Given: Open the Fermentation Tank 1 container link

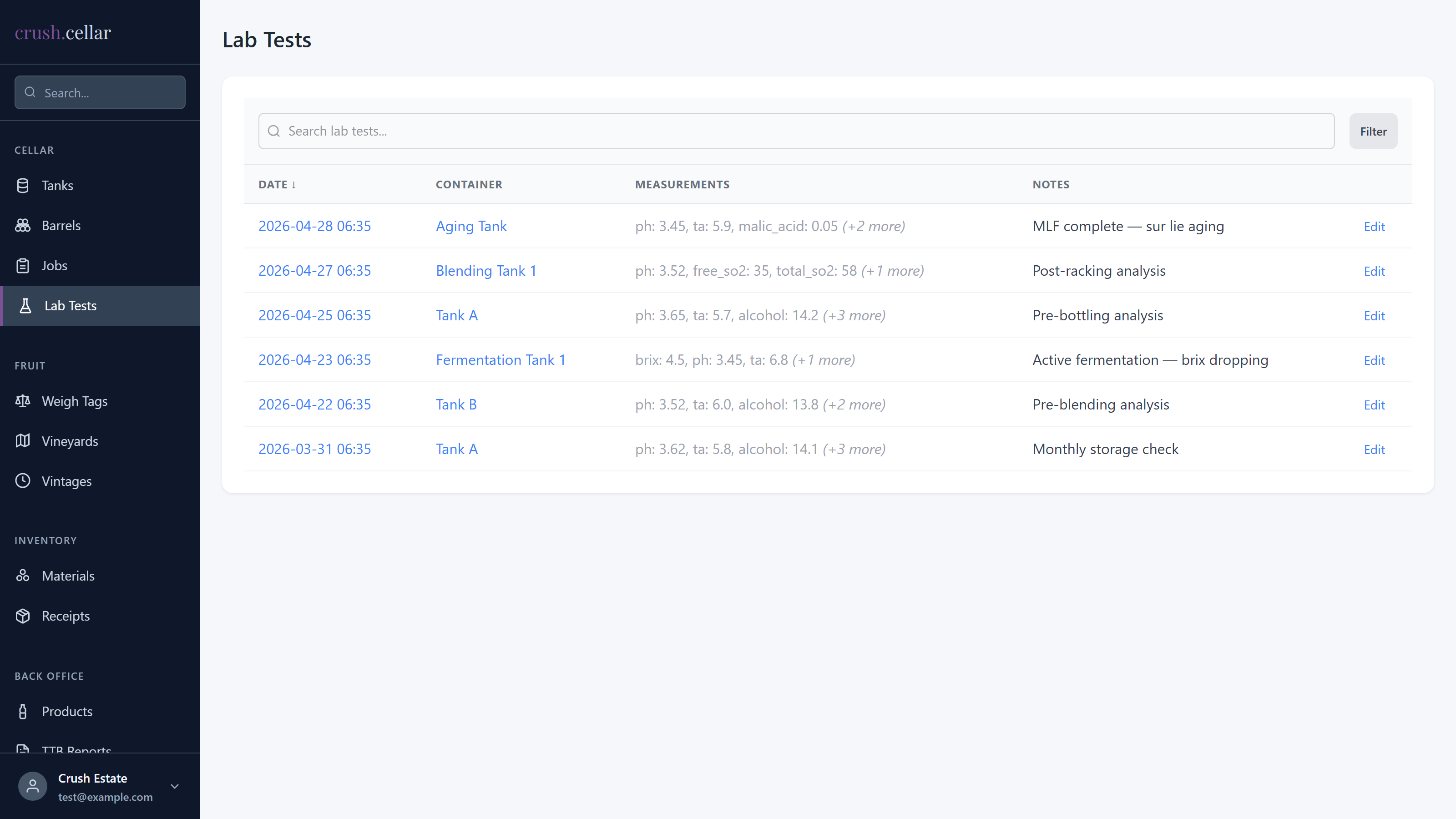Looking at the screenshot, I should tap(501, 360).
